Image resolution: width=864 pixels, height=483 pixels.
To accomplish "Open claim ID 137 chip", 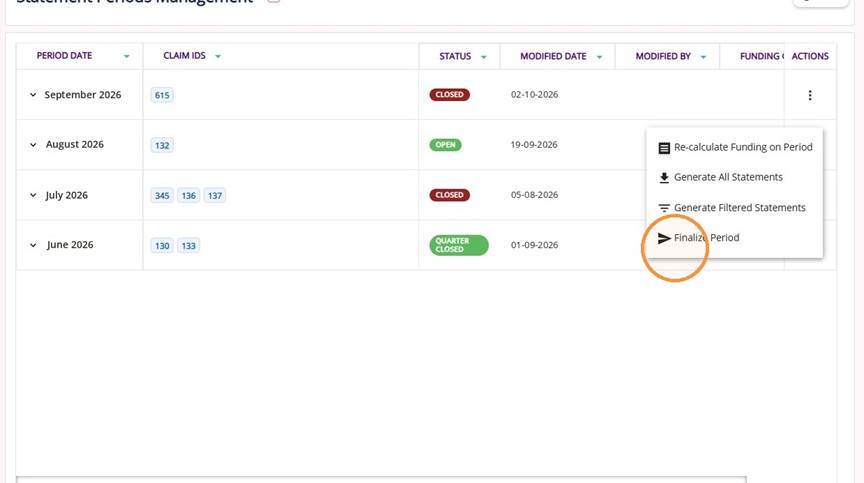I will (215, 196).
